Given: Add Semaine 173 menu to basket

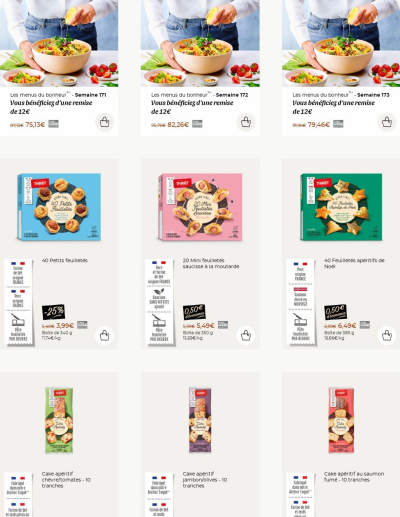Looking at the screenshot, I should point(387,122).
